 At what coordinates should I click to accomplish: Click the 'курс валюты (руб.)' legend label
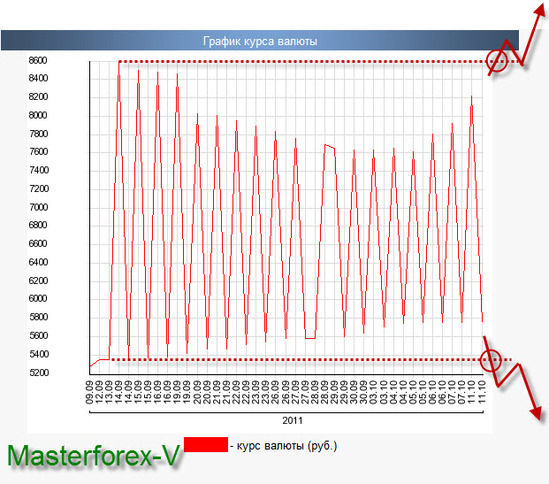(286, 446)
